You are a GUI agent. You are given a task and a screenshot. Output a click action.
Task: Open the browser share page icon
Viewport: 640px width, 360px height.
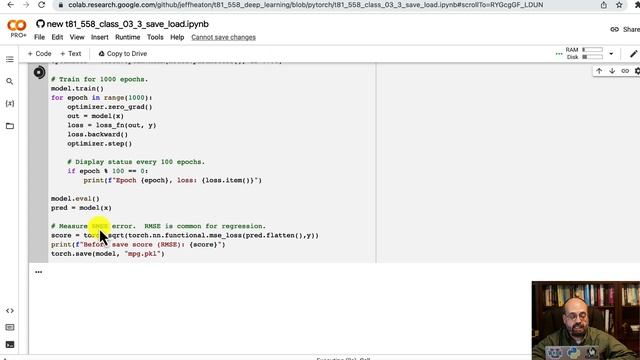click(x=603, y=5)
